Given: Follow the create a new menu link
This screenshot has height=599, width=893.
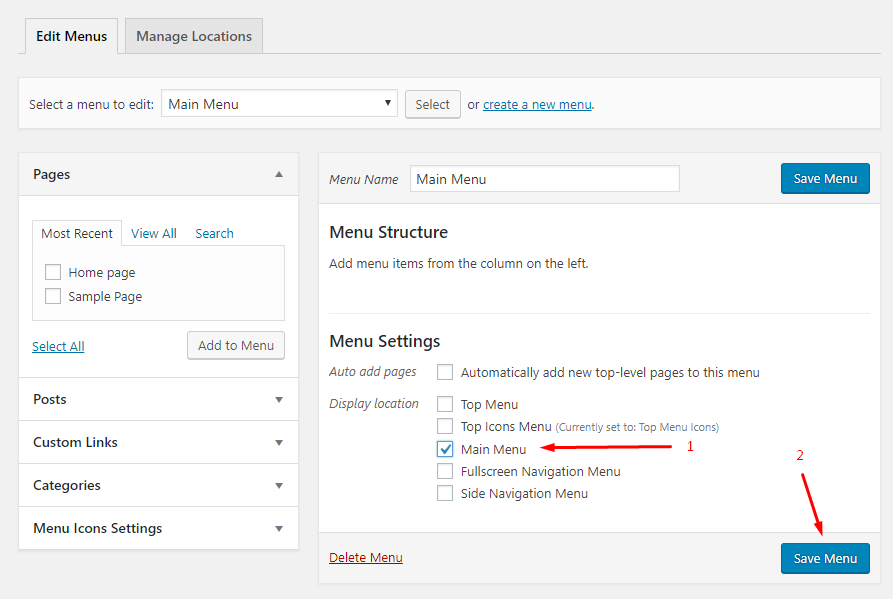Looking at the screenshot, I should [x=537, y=105].
